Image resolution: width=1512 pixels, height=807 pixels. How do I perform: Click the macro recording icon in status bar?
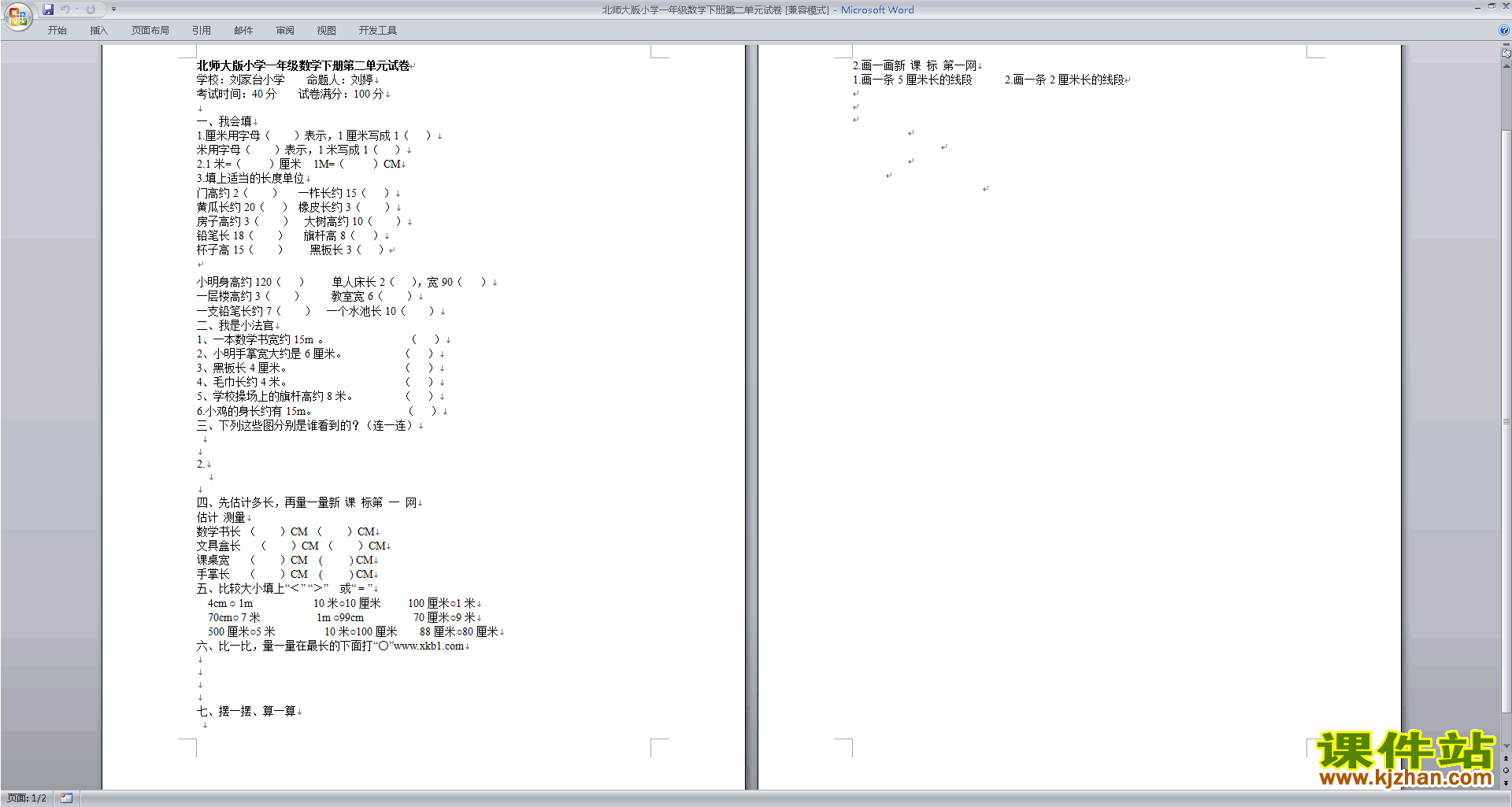tap(66, 798)
